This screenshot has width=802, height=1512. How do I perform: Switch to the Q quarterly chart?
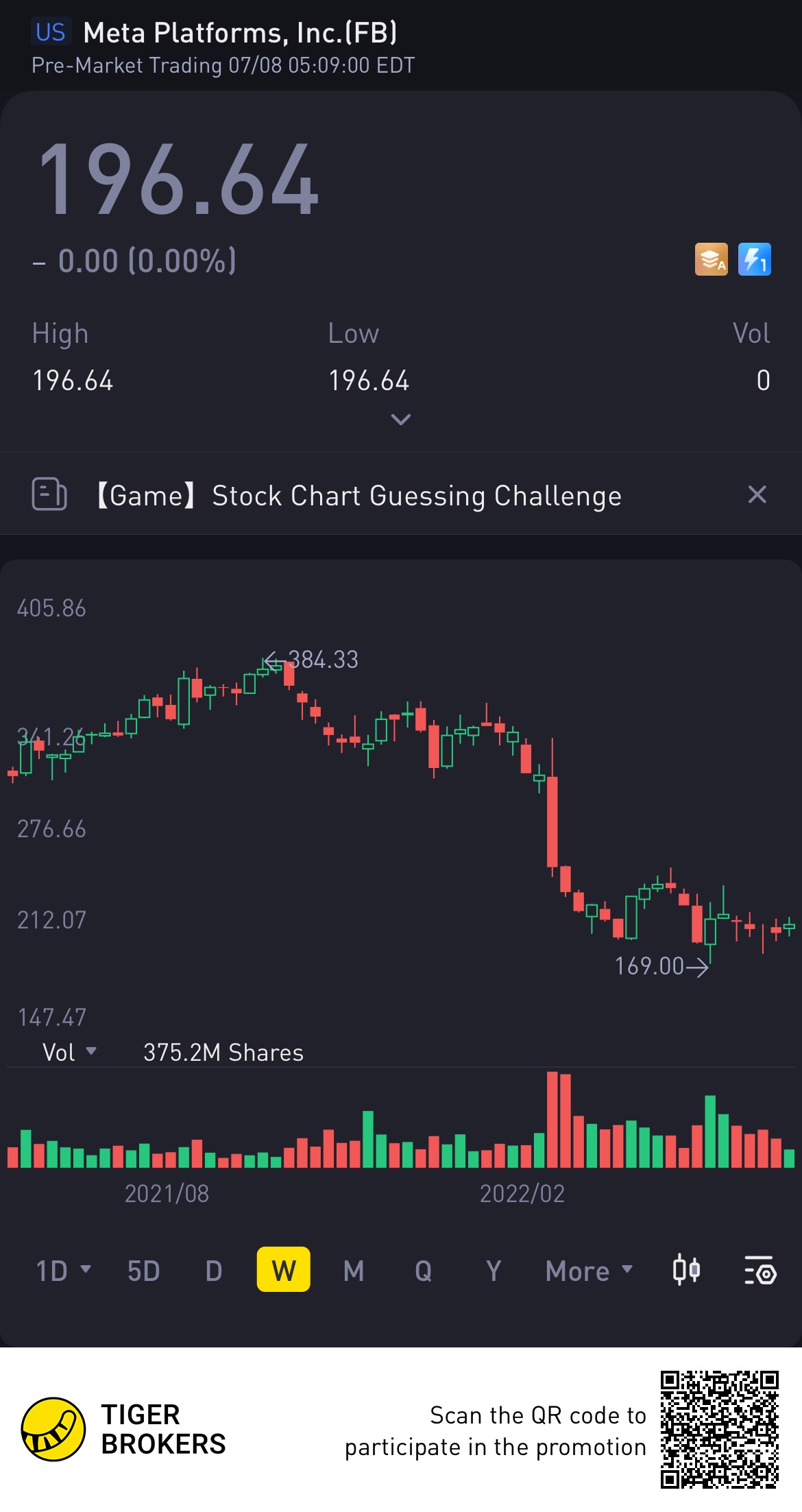pyautogui.click(x=424, y=1271)
